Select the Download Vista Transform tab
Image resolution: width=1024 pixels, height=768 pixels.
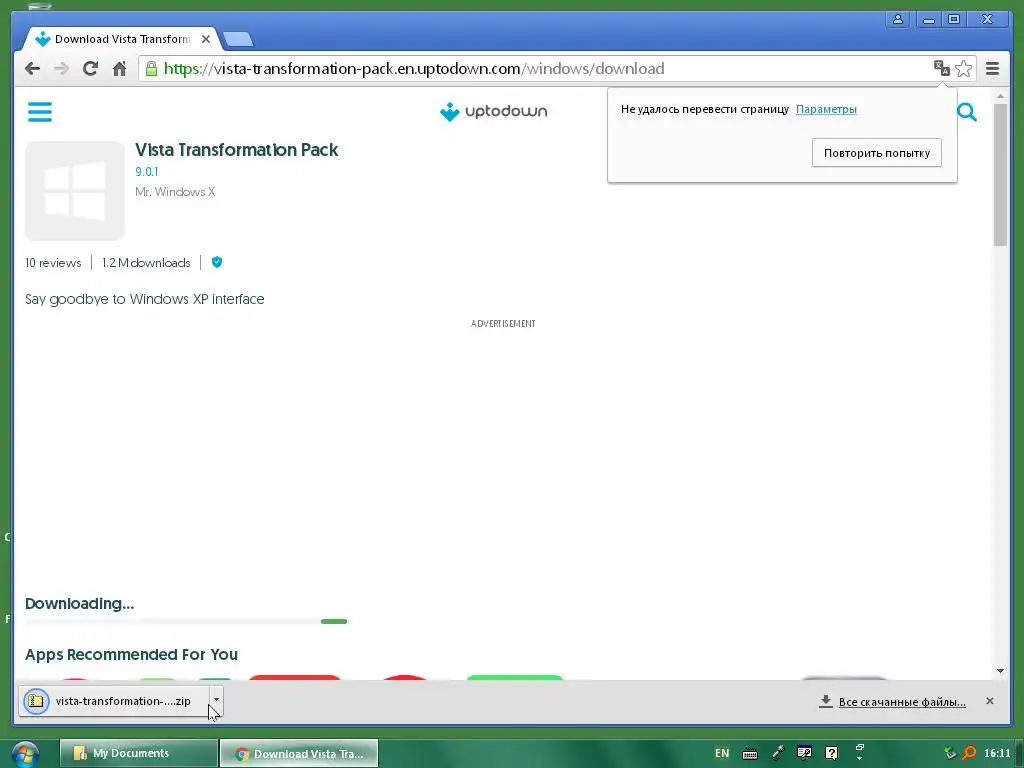122,39
